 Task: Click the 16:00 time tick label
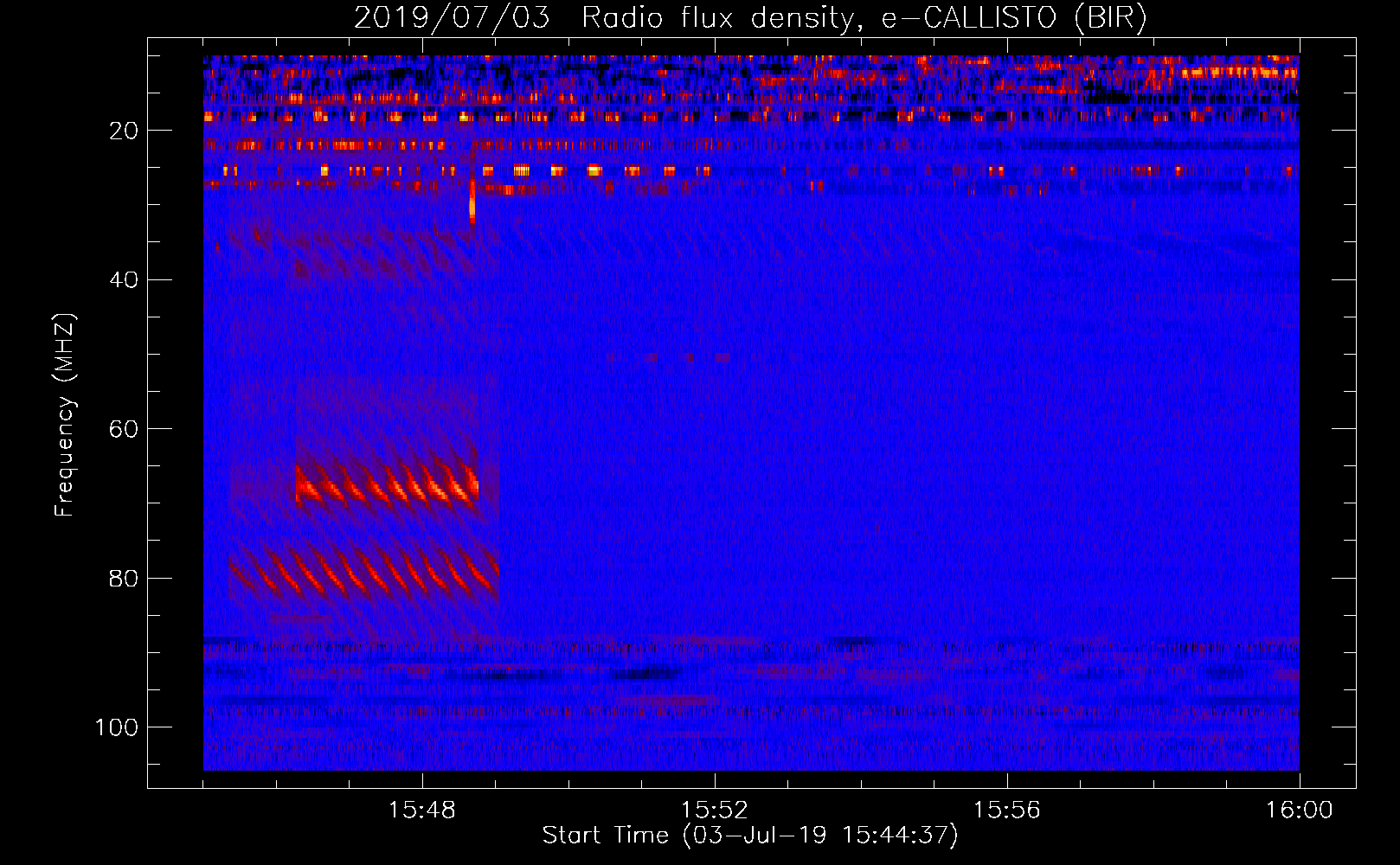click(1299, 811)
